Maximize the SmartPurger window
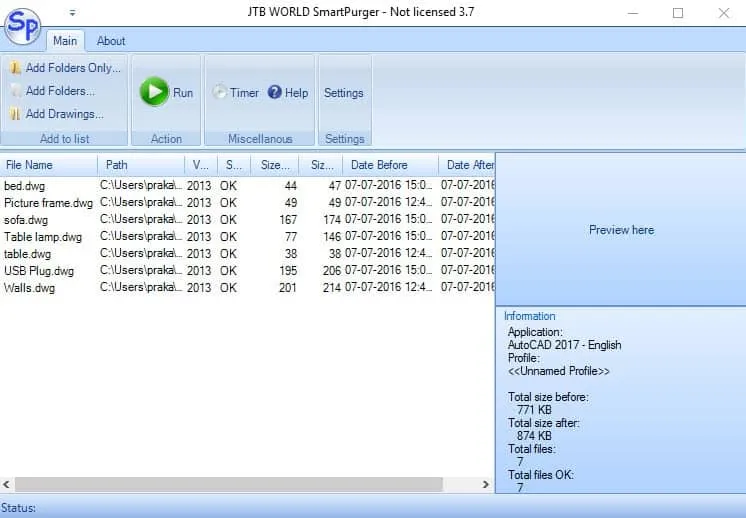This screenshot has width=746, height=518. pyautogui.click(x=678, y=13)
